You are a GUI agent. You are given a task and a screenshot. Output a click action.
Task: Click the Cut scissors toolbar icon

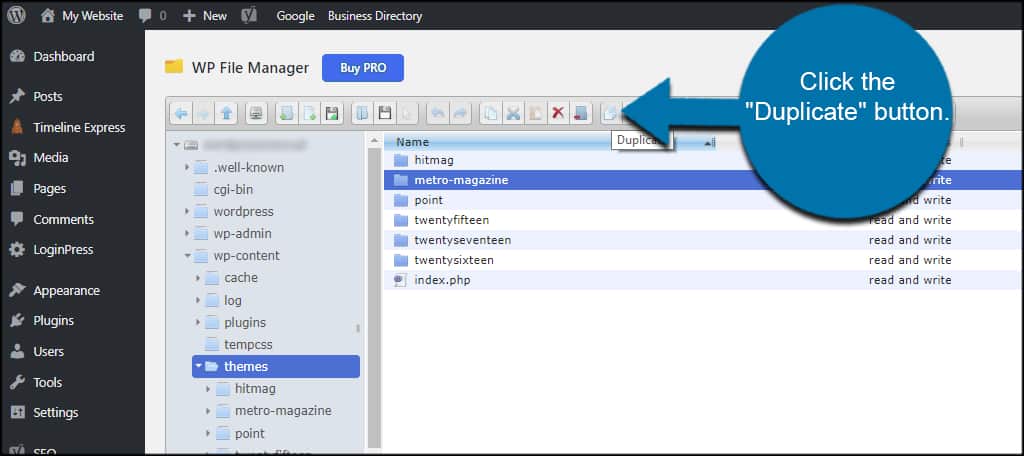pos(513,113)
